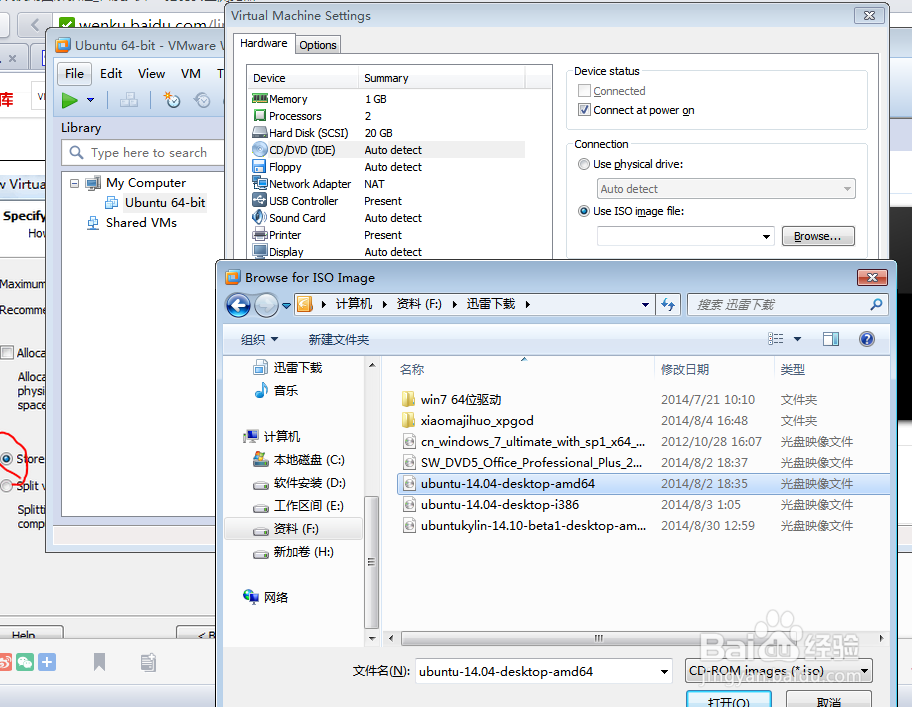Open the File menu in VMware
Image resolution: width=912 pixels, height=707 pixels.
[74, 74]
